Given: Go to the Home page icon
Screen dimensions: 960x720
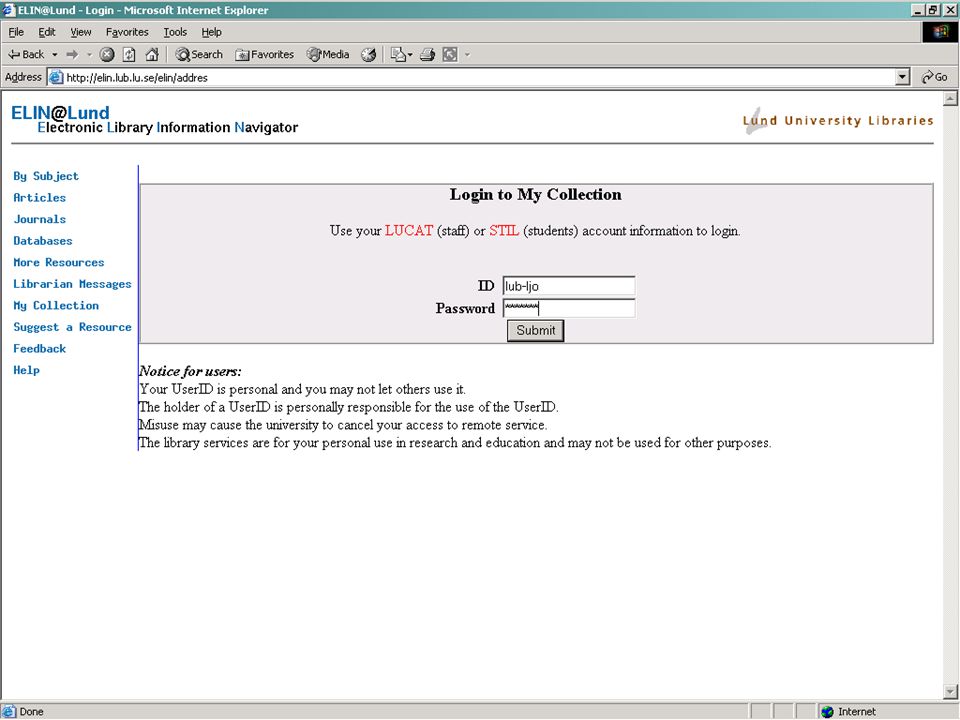Looking at the screenshot, I should click(152, 54).
